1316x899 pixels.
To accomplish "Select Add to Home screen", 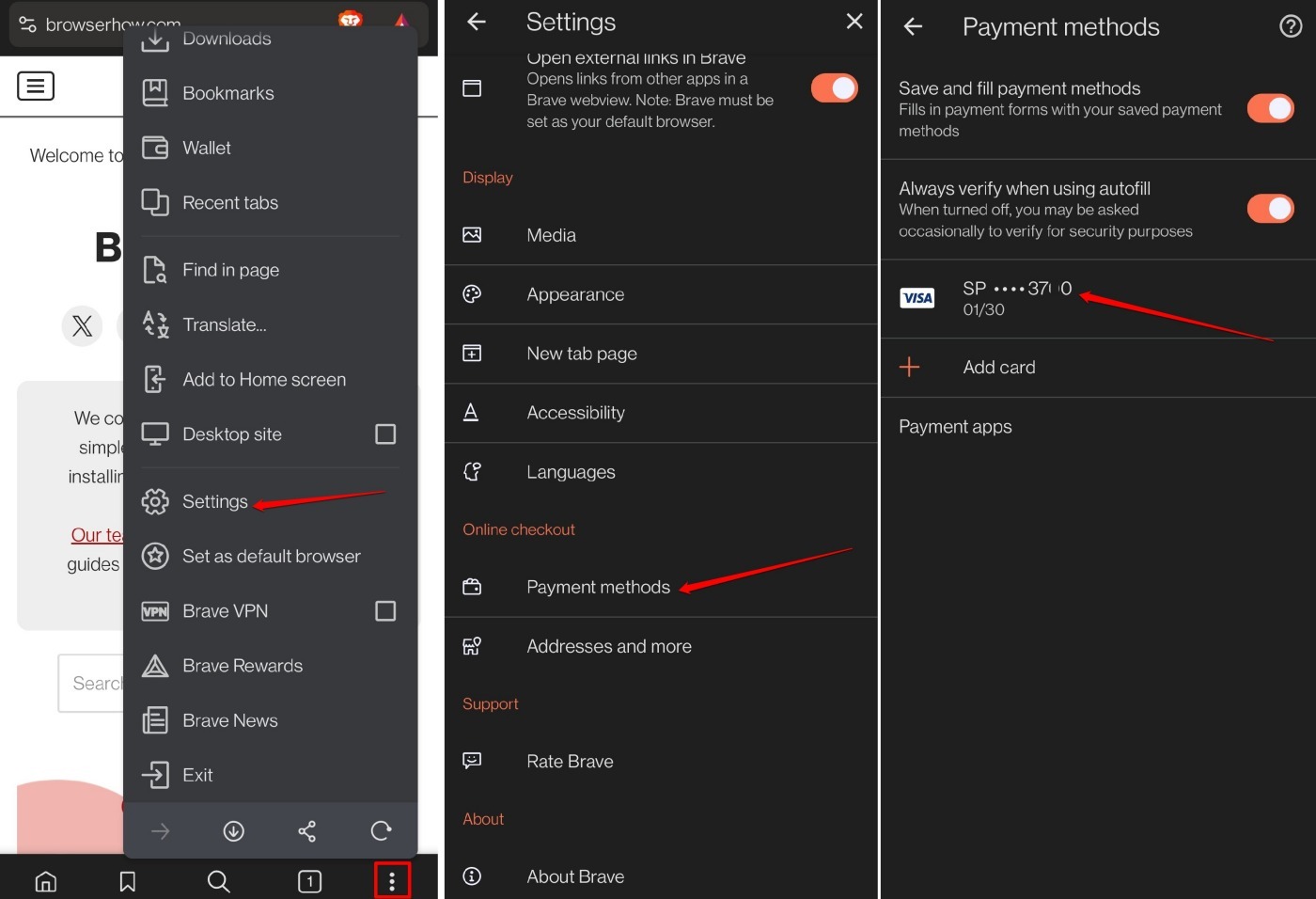I will point(271,380).
